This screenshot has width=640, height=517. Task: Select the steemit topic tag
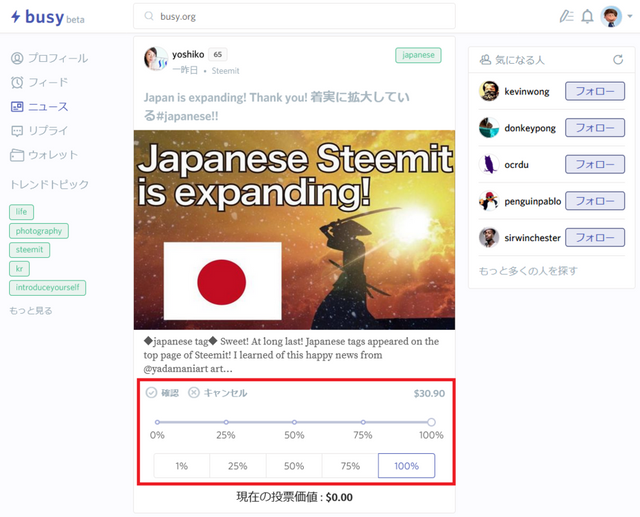(x=29, y=250)
